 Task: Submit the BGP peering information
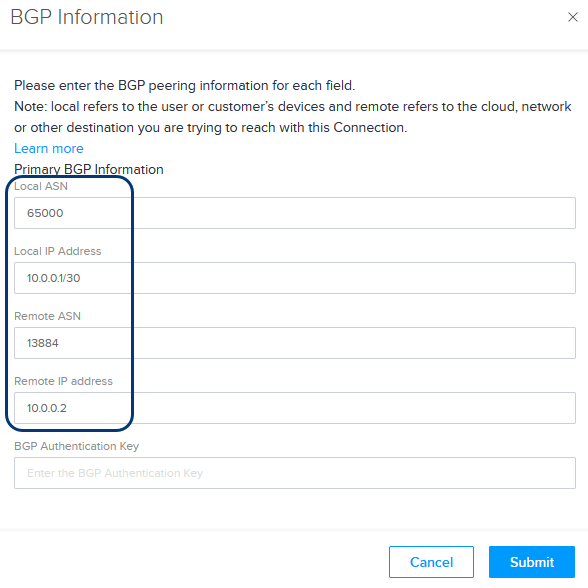tap(532, 562)
